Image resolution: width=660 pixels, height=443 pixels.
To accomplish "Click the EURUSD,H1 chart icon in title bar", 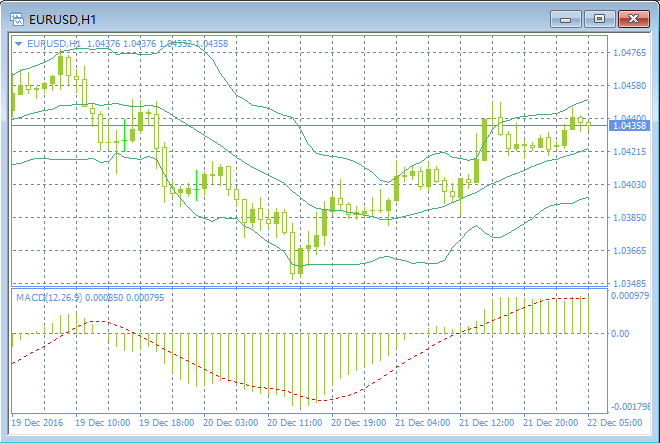I will coord(17,19).
